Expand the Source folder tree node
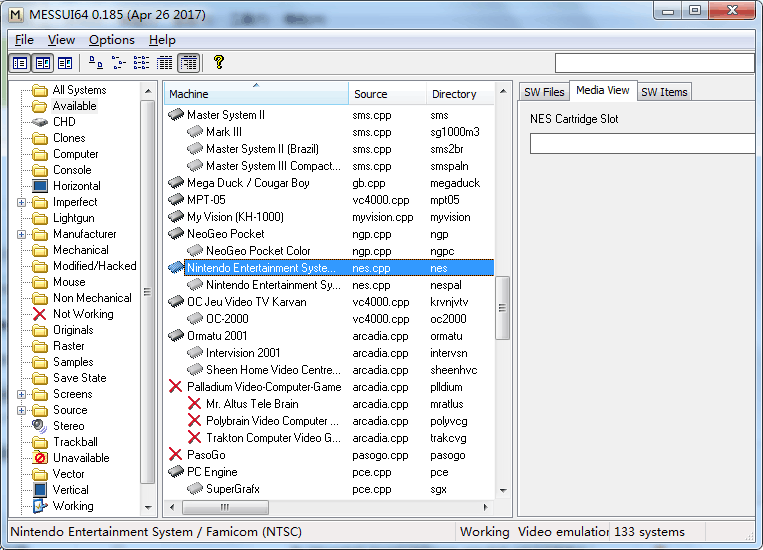Viewport: 763px width, 550px height. 22,410
